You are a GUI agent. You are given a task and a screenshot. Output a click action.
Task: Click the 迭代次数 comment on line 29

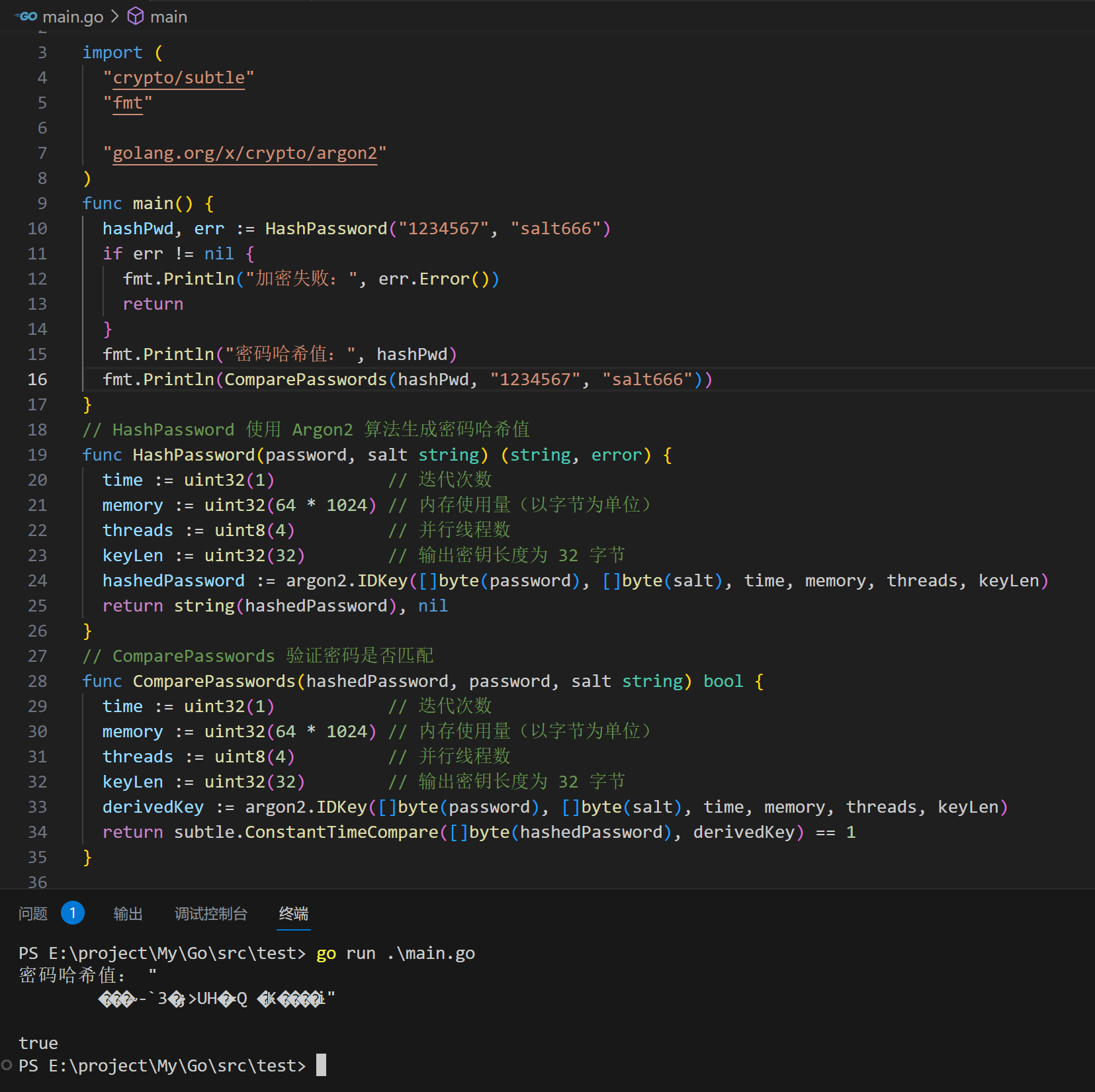pos(440,707)
